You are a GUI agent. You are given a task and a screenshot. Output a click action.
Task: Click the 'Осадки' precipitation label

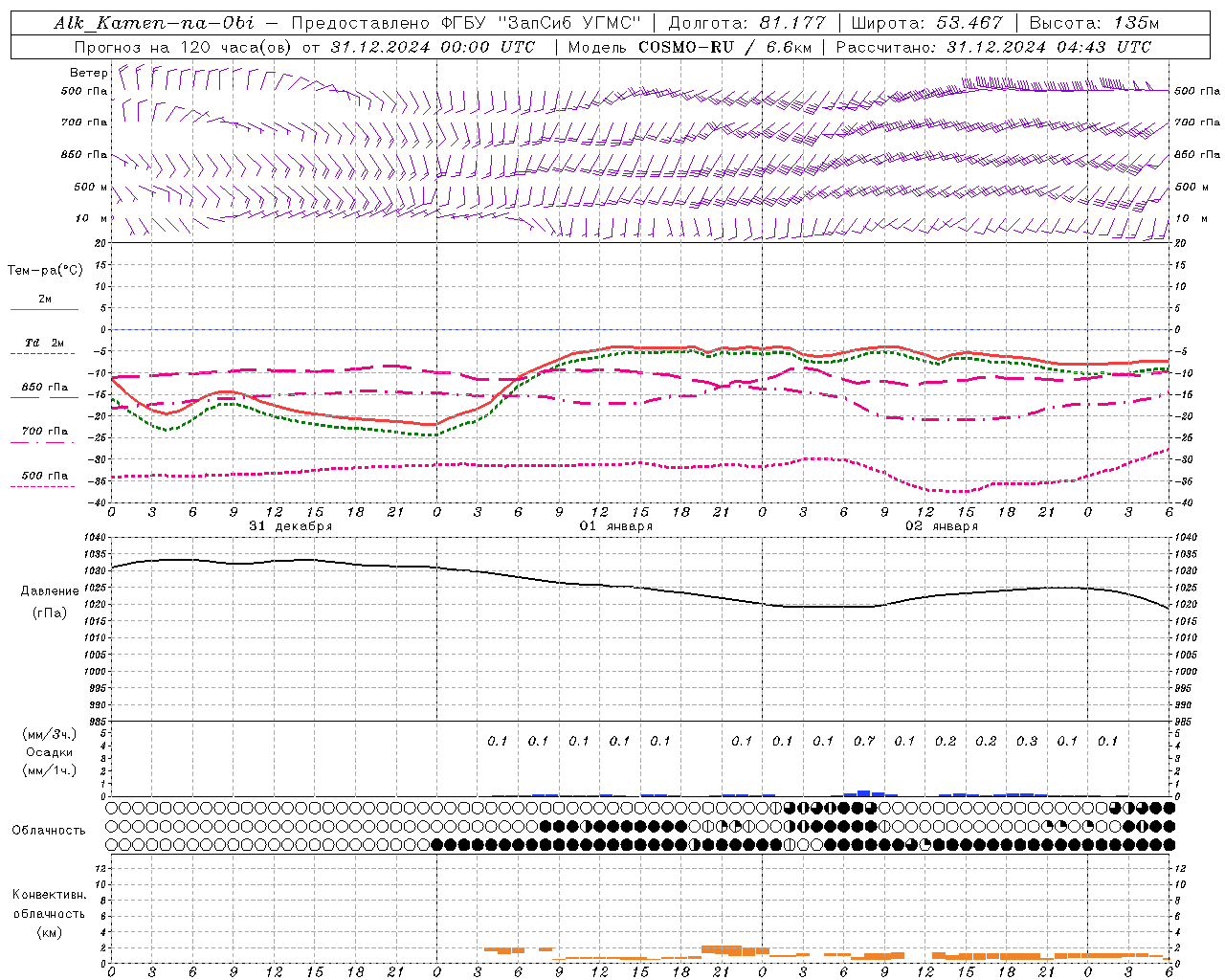coord(50,752)
